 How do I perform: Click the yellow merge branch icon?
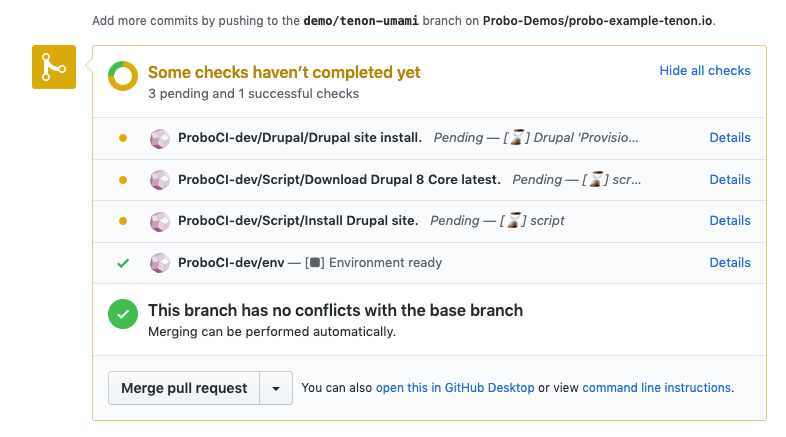54,67
